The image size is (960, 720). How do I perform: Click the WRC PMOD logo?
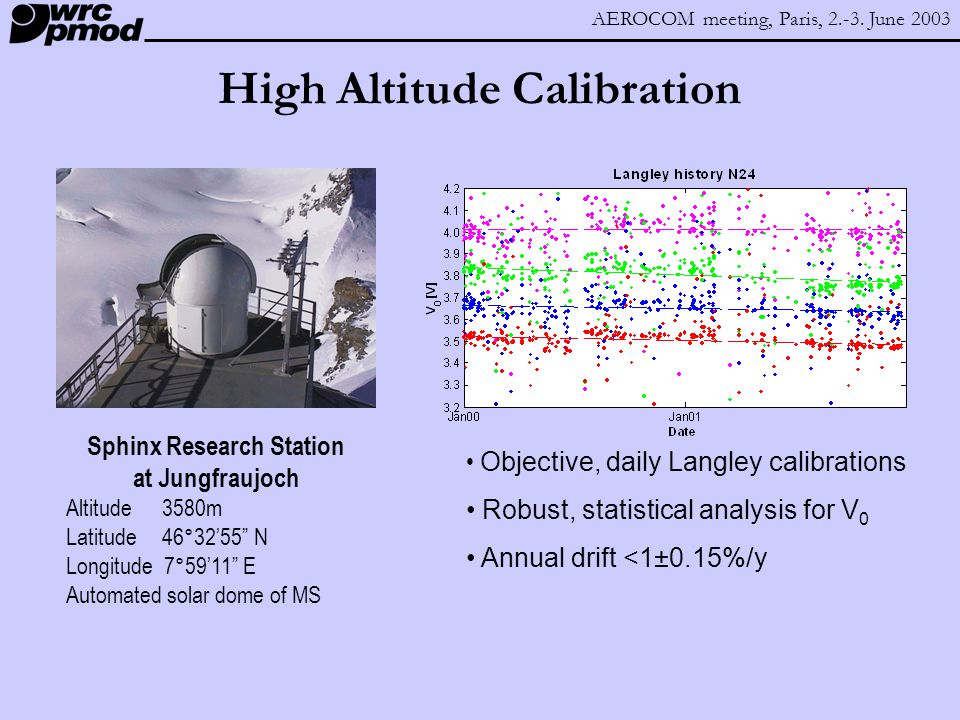point(76,23)
